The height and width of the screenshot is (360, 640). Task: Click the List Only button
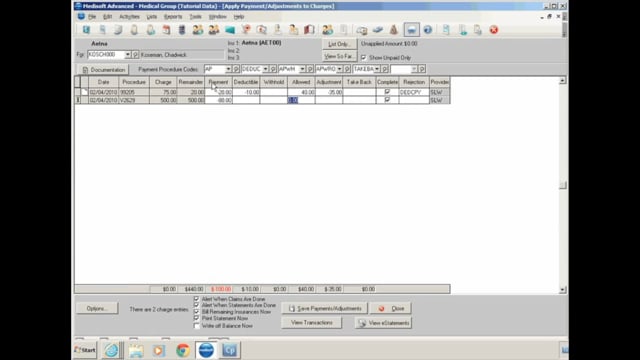click(339, 44)
